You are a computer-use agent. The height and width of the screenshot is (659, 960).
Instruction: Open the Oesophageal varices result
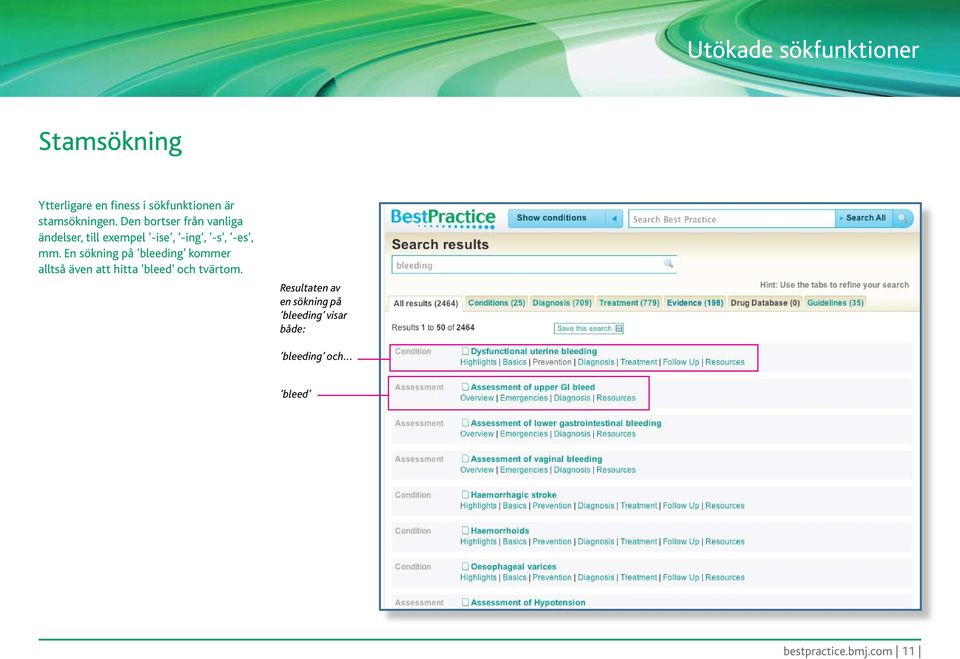pos(513,567)
